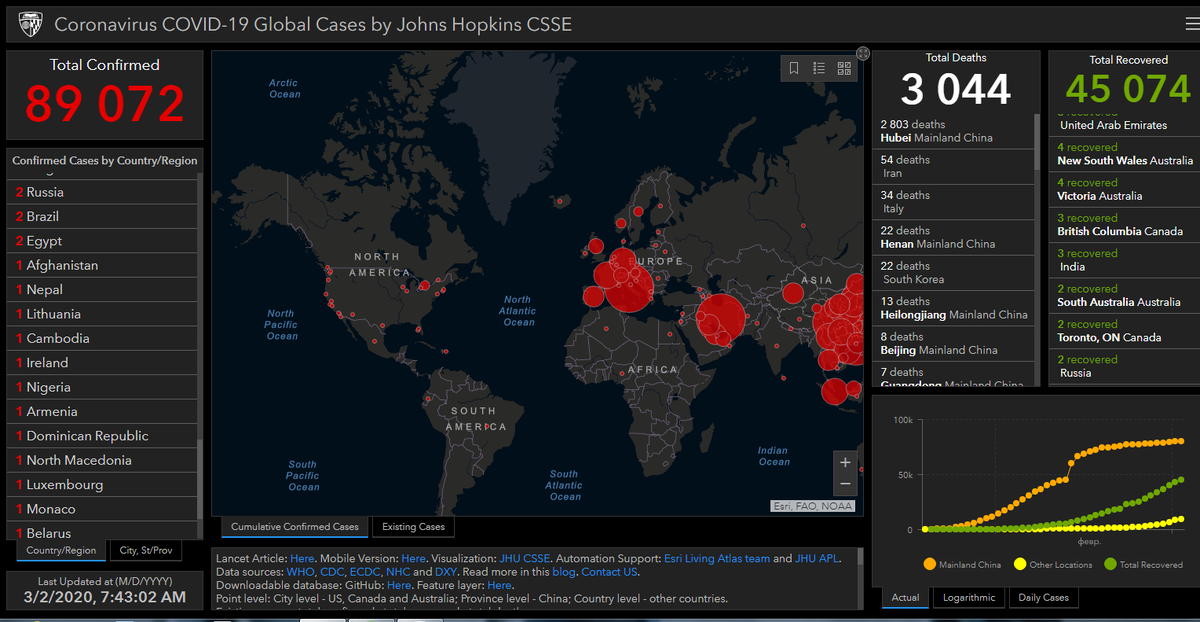Open the CDC data source link
The height and width of the screenshot is (622, 1200).
coord(332,572)
